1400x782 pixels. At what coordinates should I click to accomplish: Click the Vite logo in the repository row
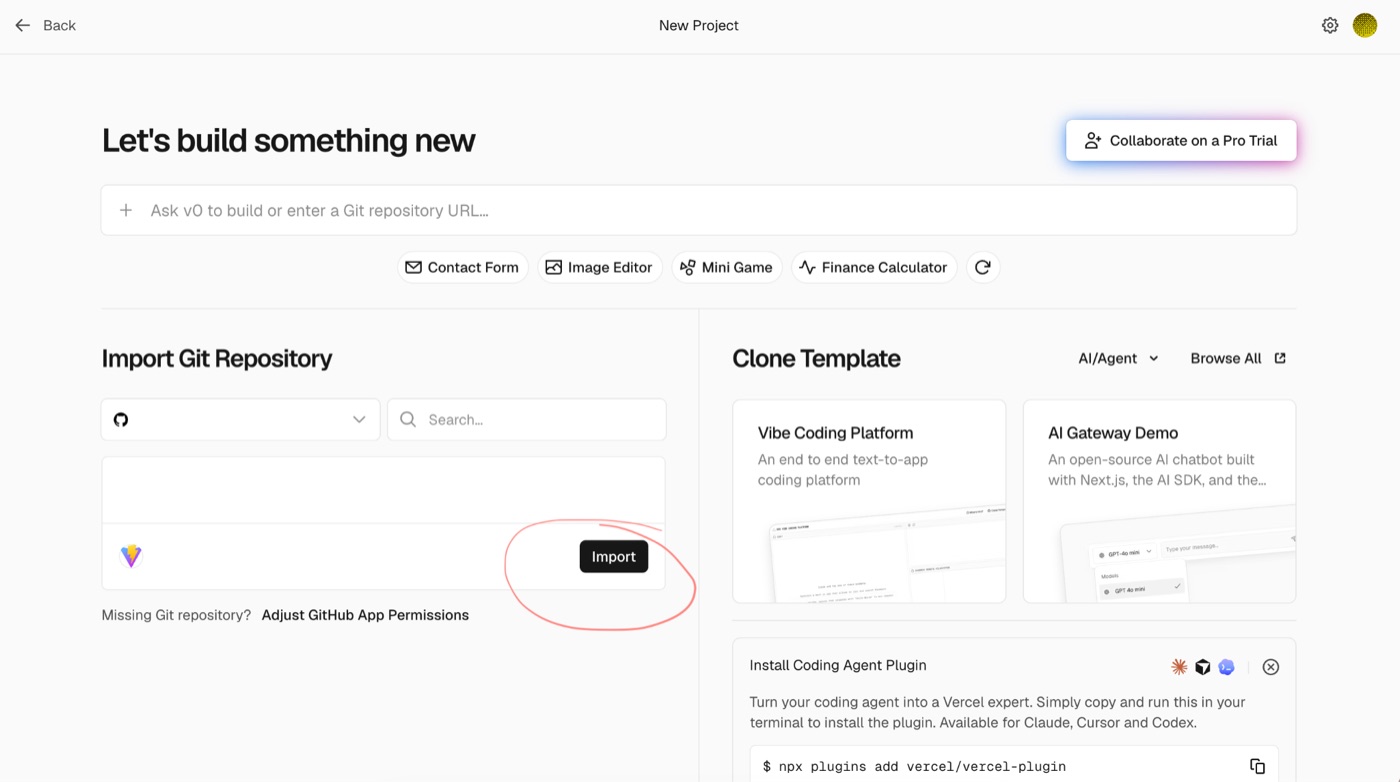pyautogui.click(x=131, y=556)
